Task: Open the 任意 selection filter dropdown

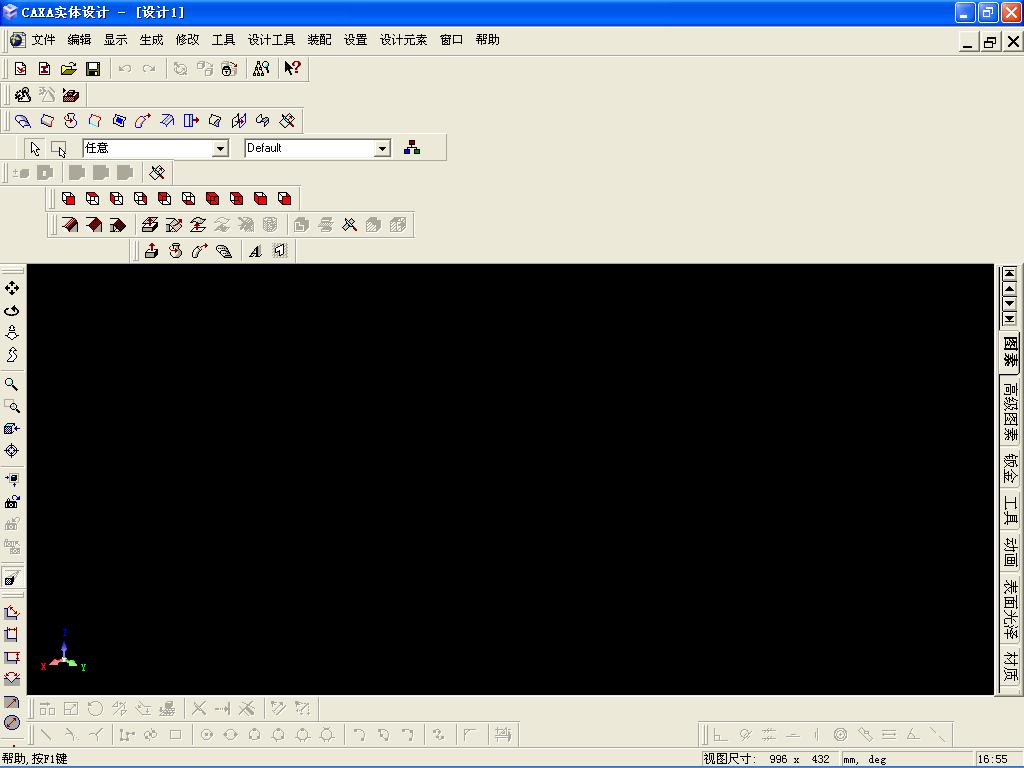Action: tap(220, 148)
